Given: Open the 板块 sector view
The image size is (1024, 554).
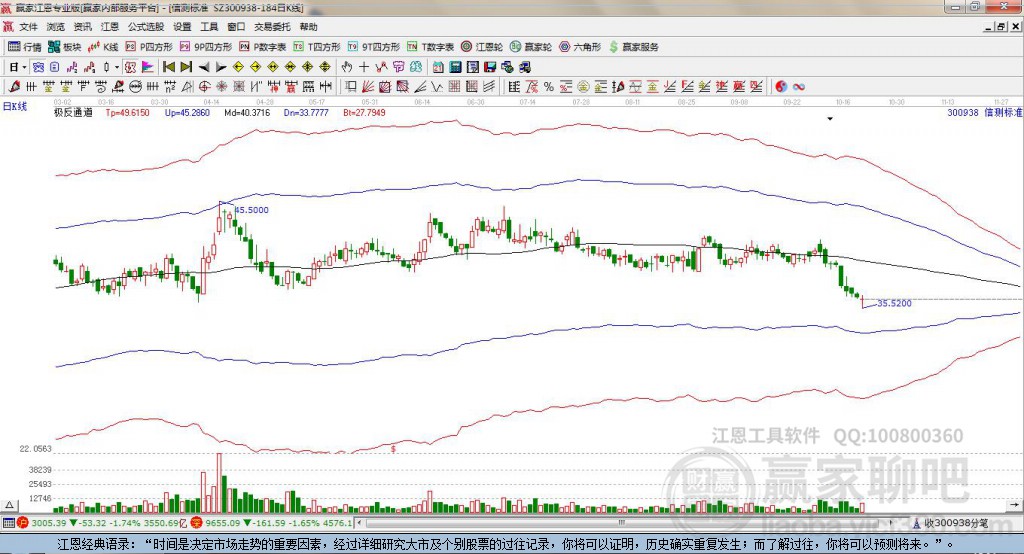Looking at the screenshot, I should [x=64, y=47].
